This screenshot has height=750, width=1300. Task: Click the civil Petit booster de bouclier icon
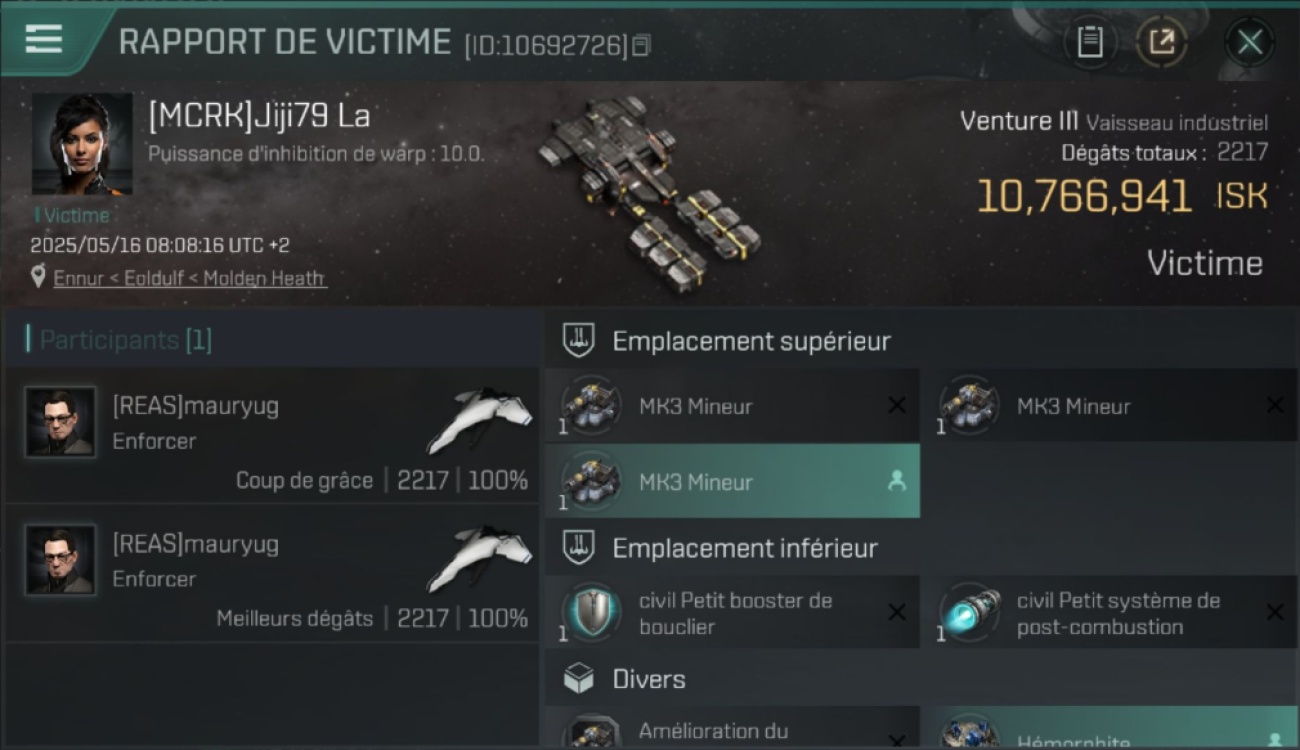pos(591,612)
